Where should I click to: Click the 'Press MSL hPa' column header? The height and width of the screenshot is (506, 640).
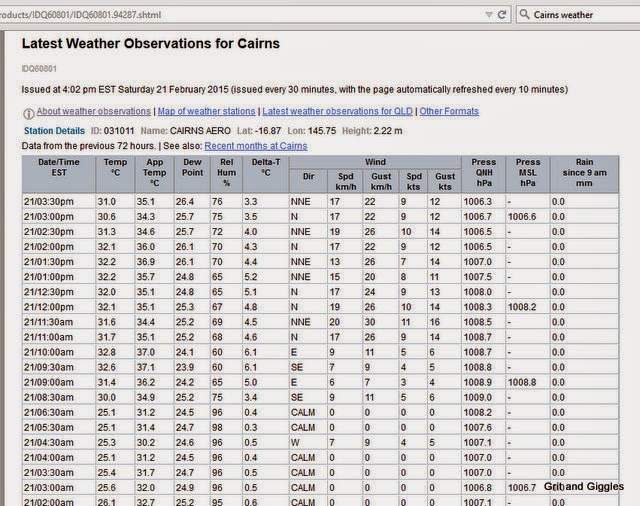[528, 174]
